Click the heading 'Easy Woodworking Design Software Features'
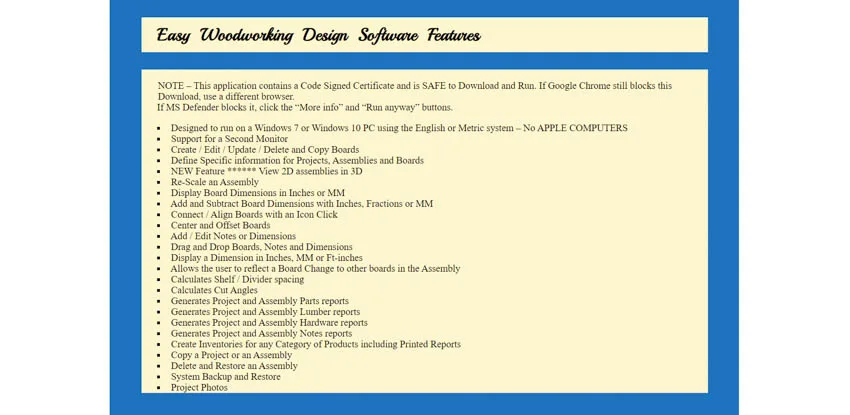850x415 pixels. tap(318, 35)
